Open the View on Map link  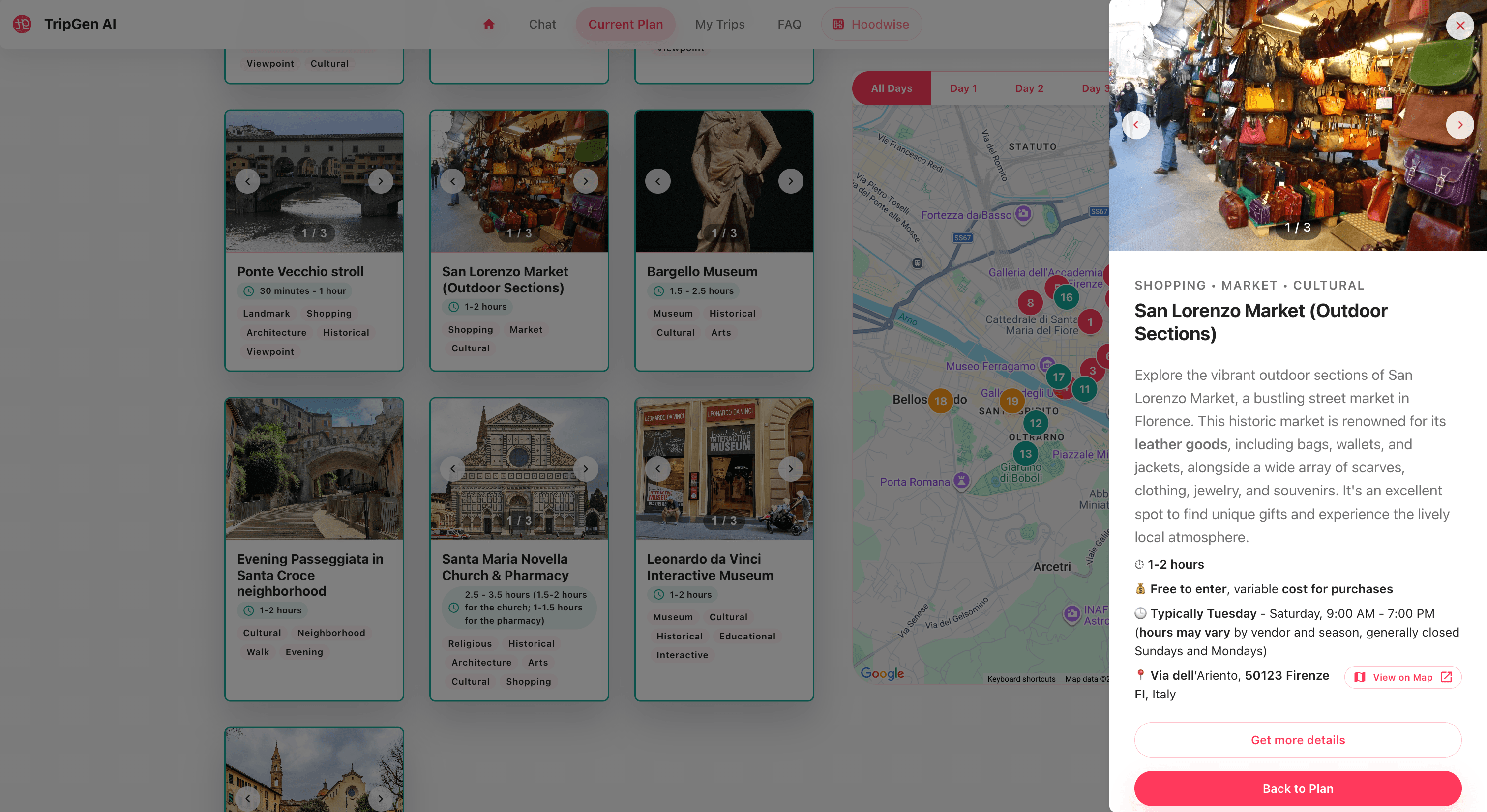click(x=1403, y=677)
